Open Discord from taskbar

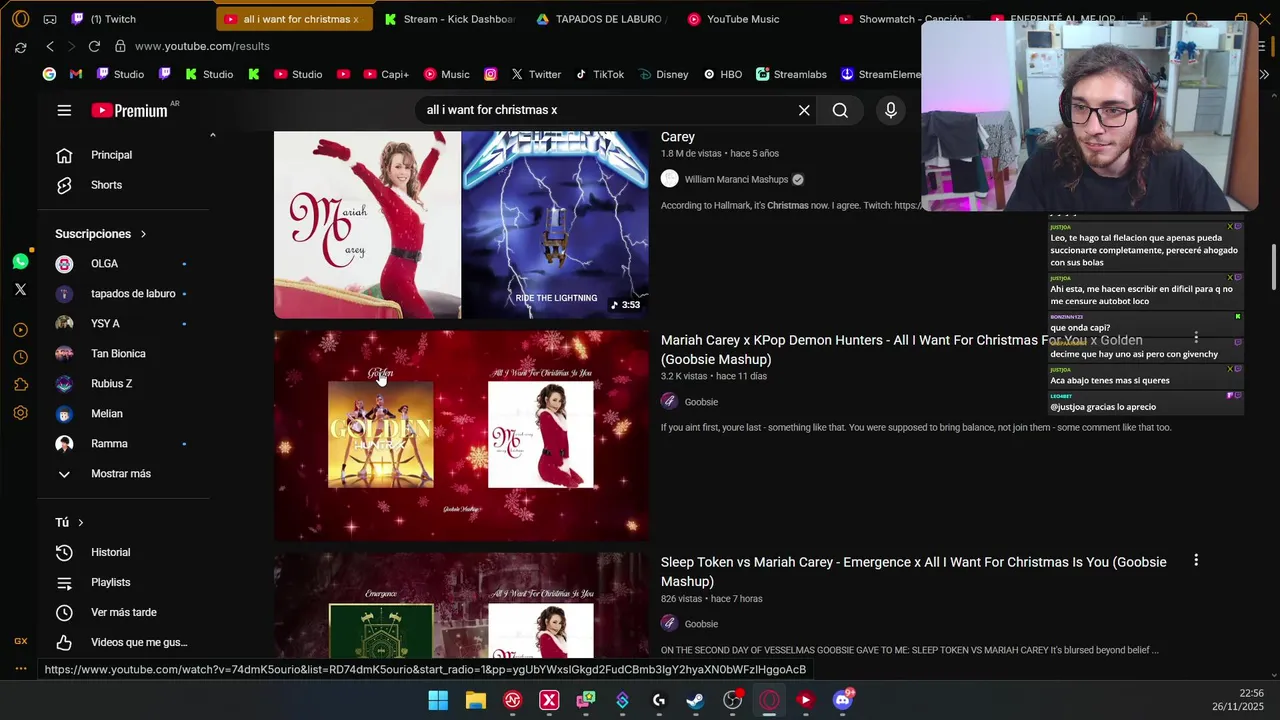click(x=842, y=700)
